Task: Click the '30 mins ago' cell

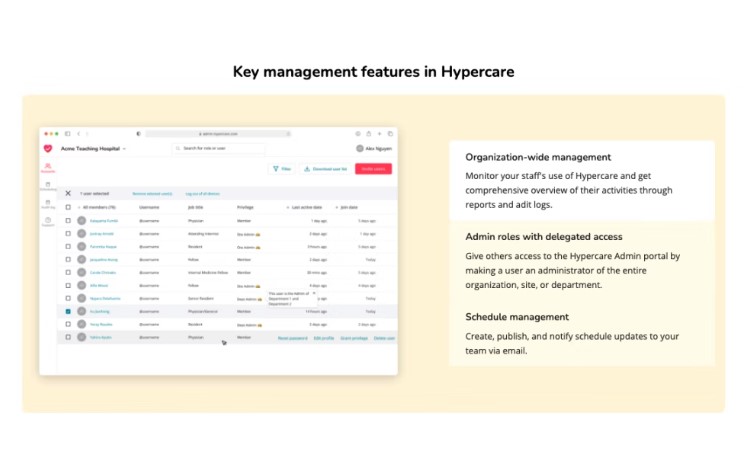Action: [317, 273]
